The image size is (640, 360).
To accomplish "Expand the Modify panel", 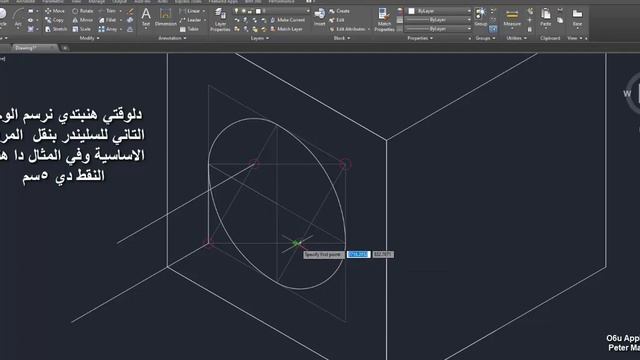I will tap(89, 38).
